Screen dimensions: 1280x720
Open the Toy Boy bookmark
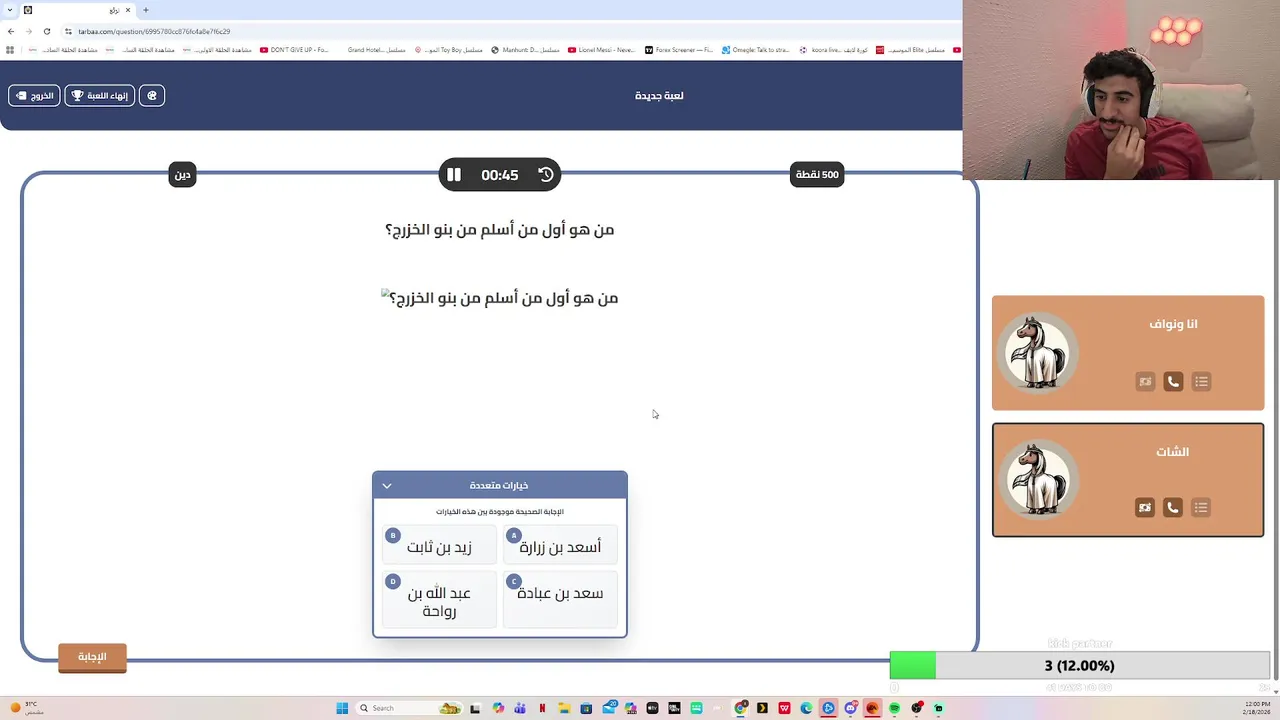point(448,49)
